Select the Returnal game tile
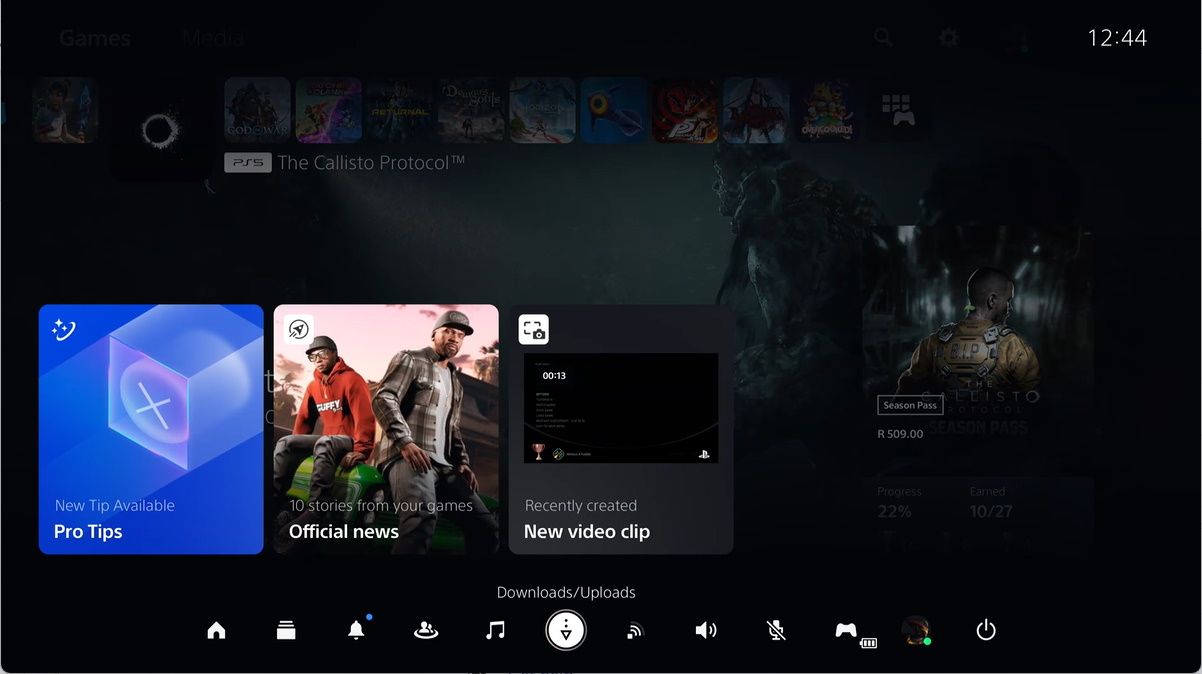This screenshot has width=1202, height=674. (399, 110)
